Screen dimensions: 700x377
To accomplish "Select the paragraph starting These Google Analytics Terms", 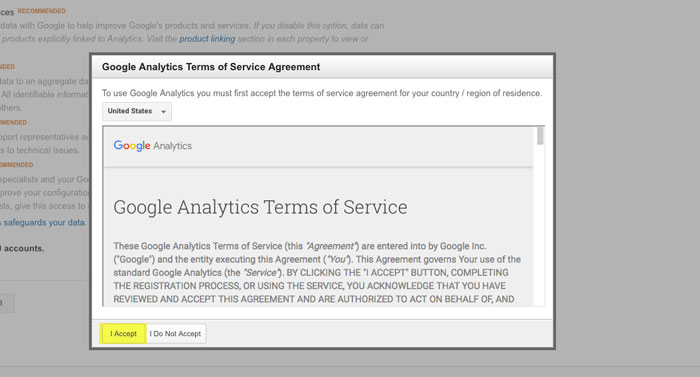I will click(x=317, y=272).
